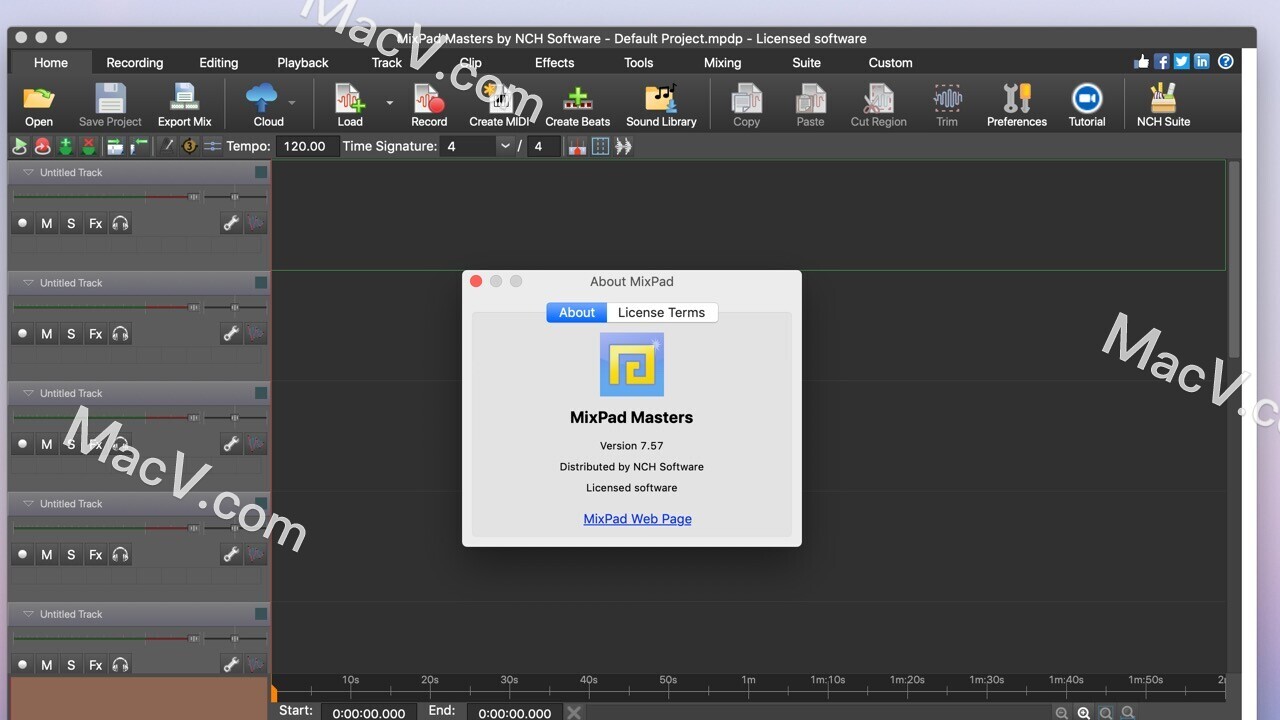Viewport: 1280px width, 720px height.
Task: Click the Paste toolbar icon
Action: [x=810, y=105]
